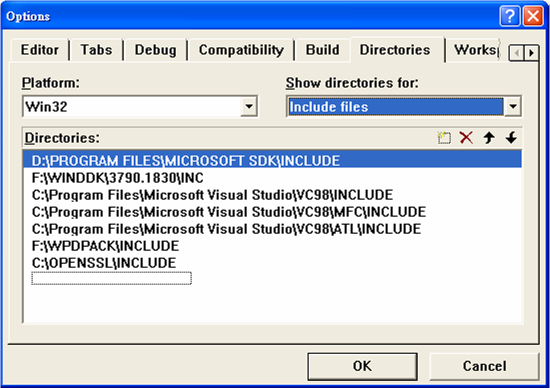Expand the Show directories for dropdown

[x=513, y=106]
